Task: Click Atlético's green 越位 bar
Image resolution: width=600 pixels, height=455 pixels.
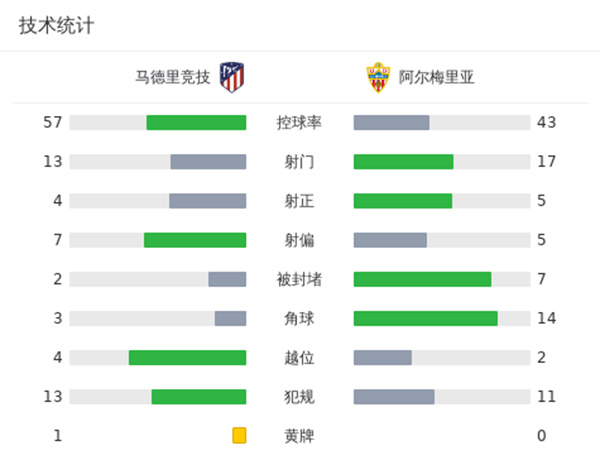Action: click(x=187, y=357)
